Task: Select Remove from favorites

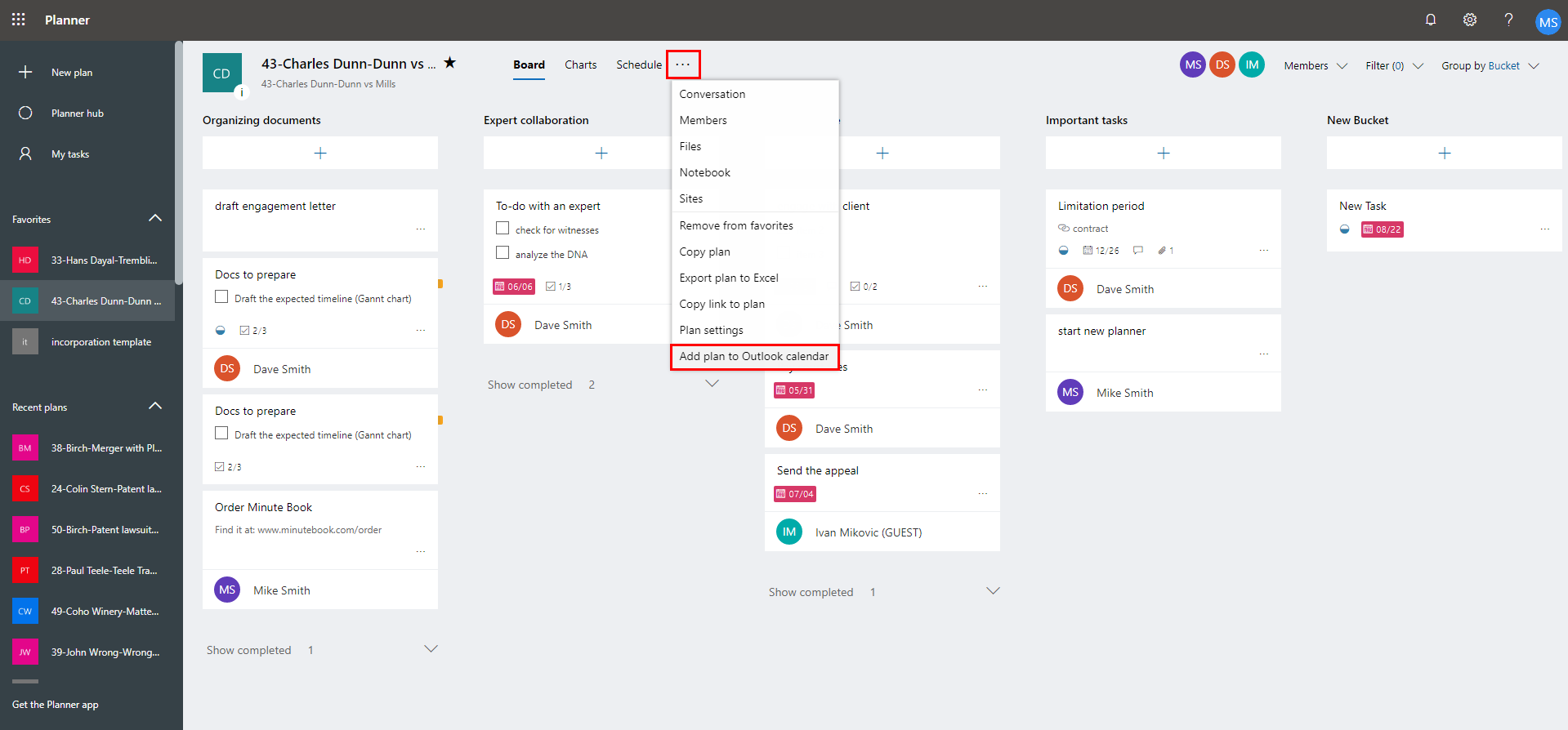Action: (x=755, y=225)
